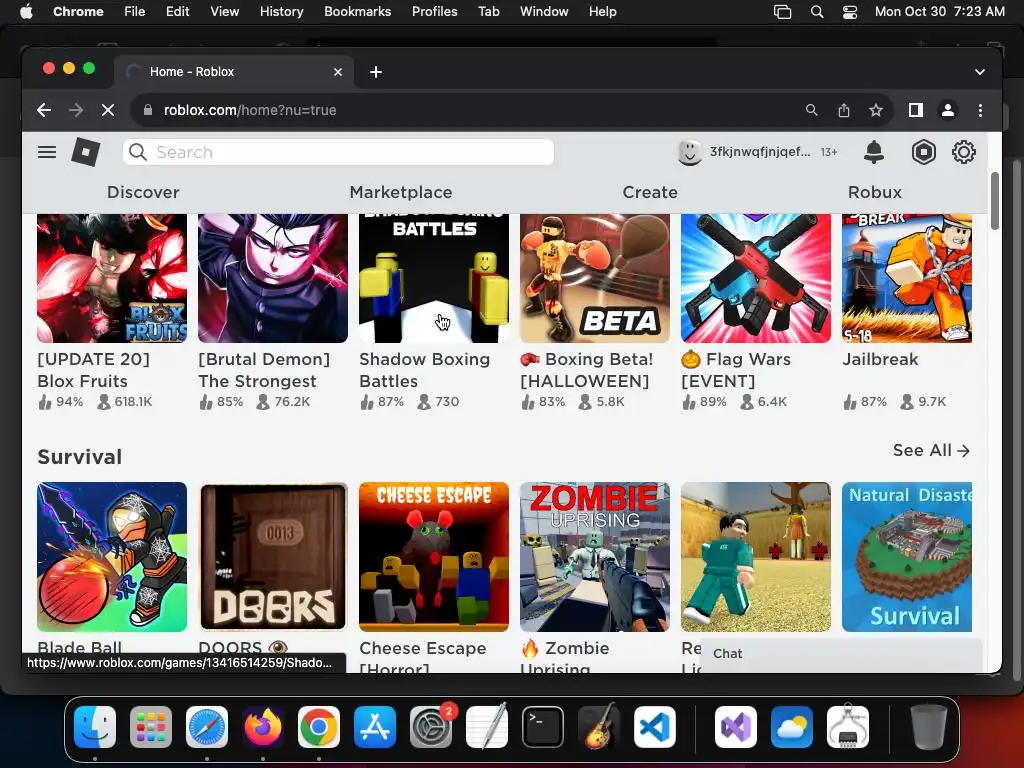Screen dimensions: 1024x768
Task: Open the Roblox settings gear
Action: click(x=963, y=152)
